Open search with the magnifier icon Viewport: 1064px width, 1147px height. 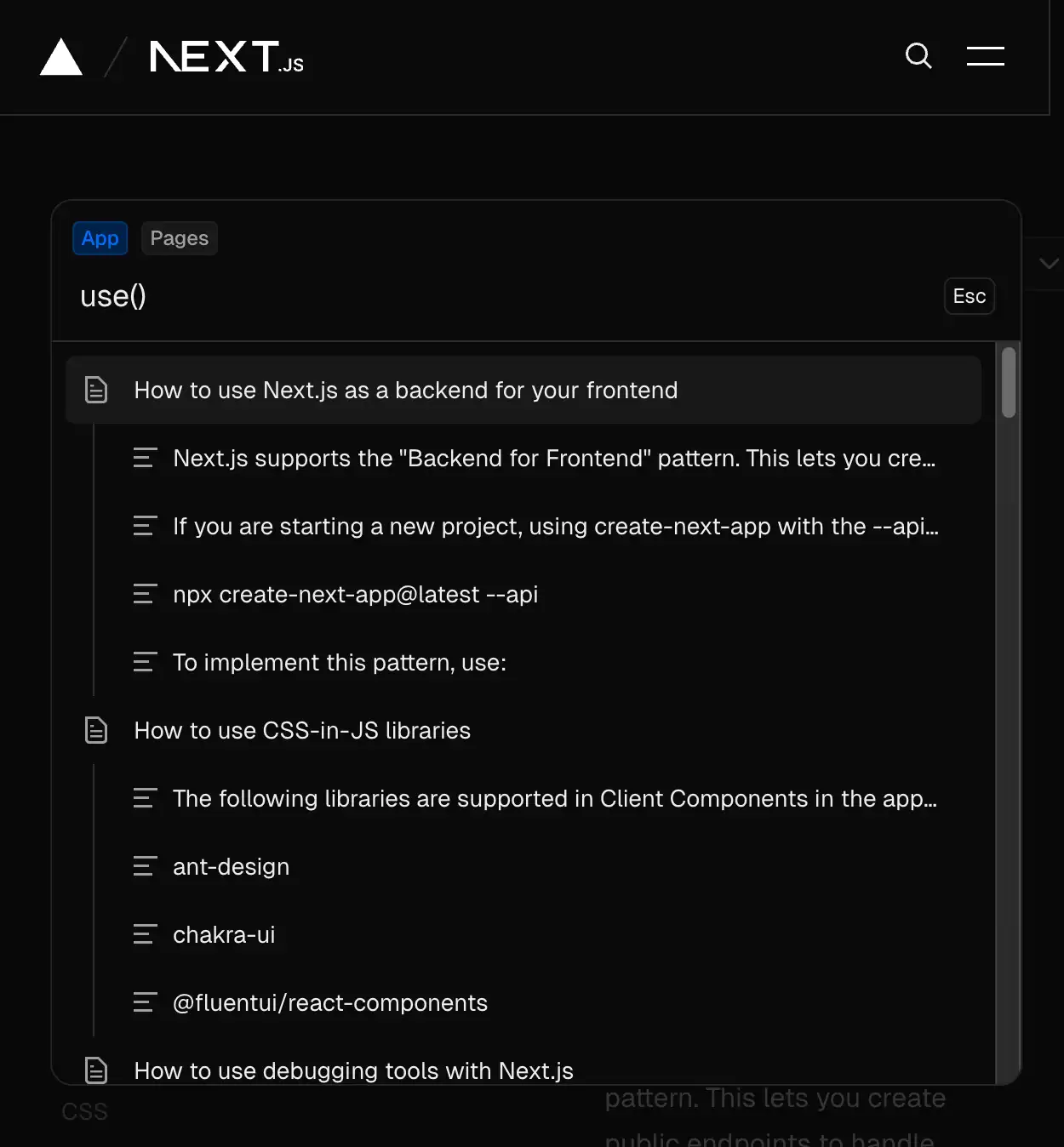[x=918, y=56]
